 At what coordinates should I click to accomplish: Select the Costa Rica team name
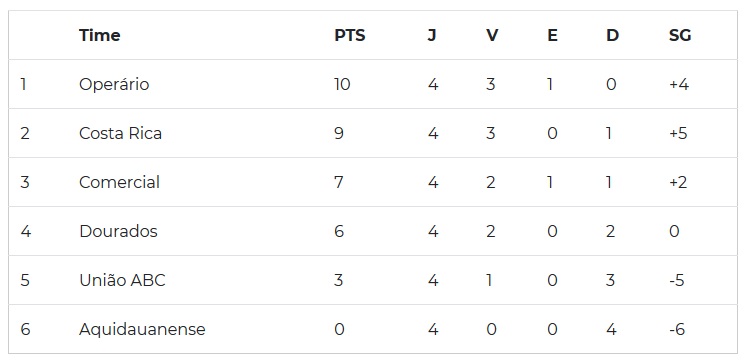pos(120,133)
